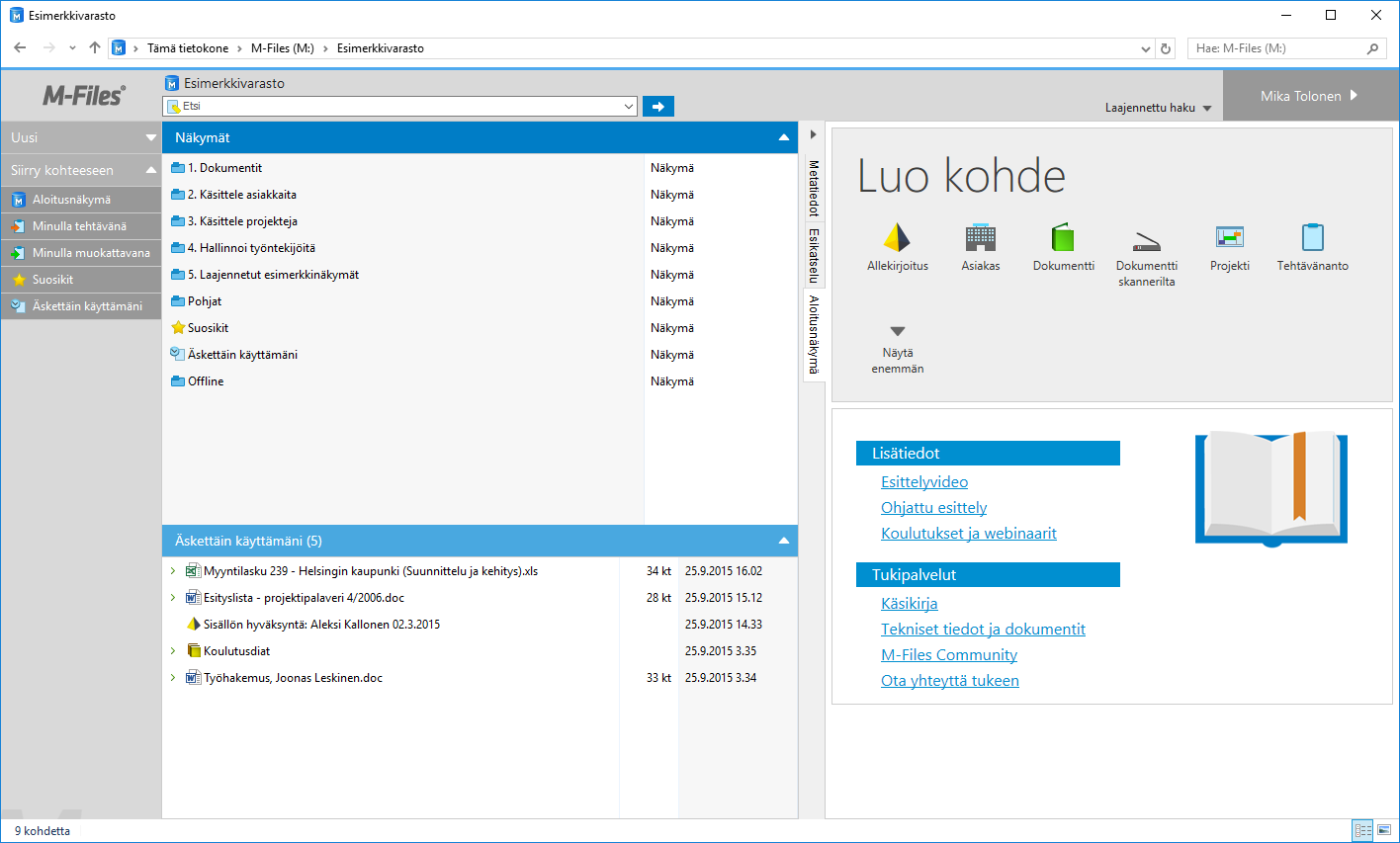Open the Esittelyvideo link
Screen dimensions: 1400x843
924,482
